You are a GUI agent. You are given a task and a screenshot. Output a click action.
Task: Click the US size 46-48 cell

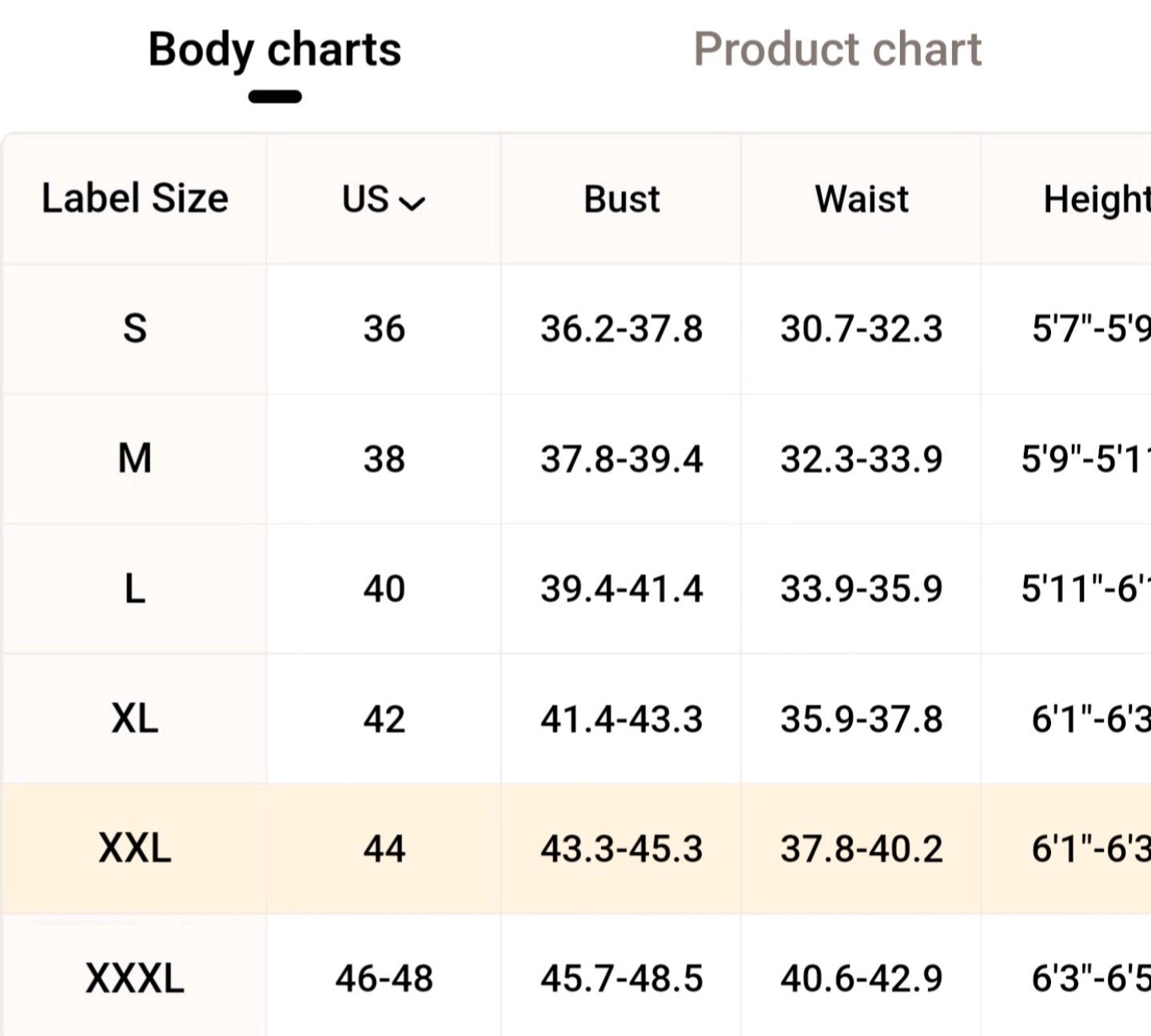point(384,978)
